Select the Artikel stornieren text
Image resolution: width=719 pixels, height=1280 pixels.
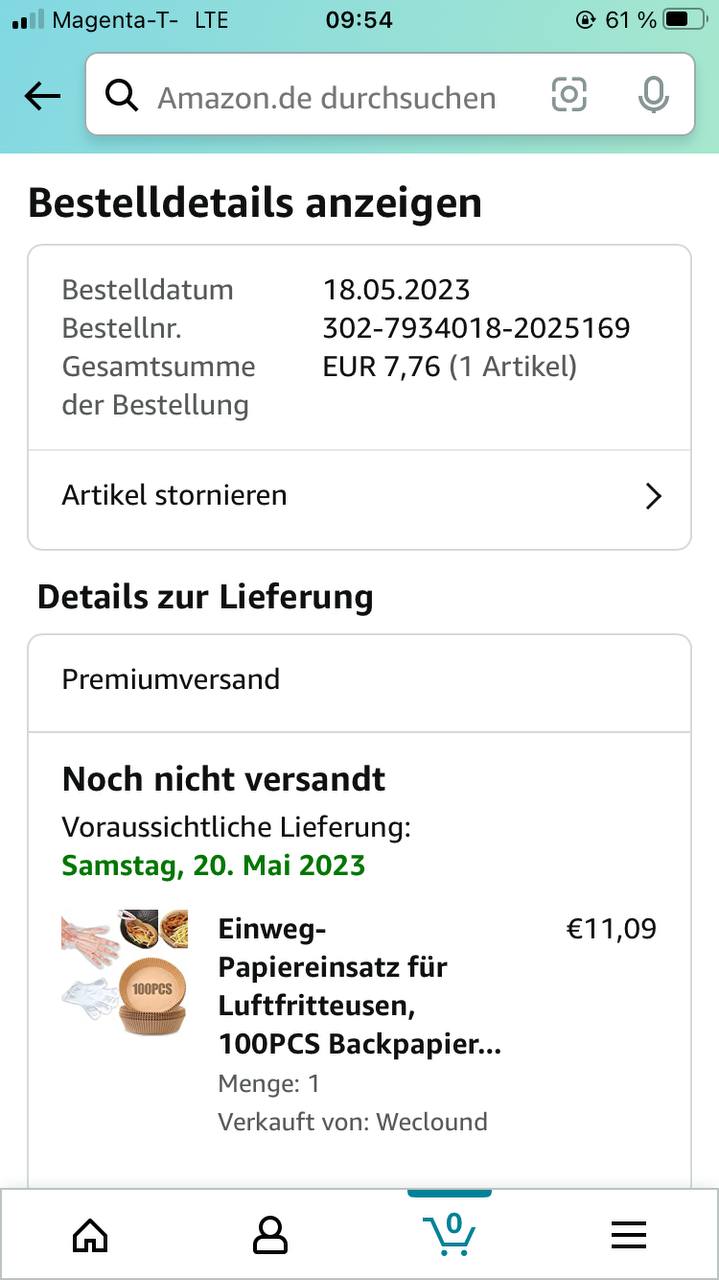coord(174,495)
